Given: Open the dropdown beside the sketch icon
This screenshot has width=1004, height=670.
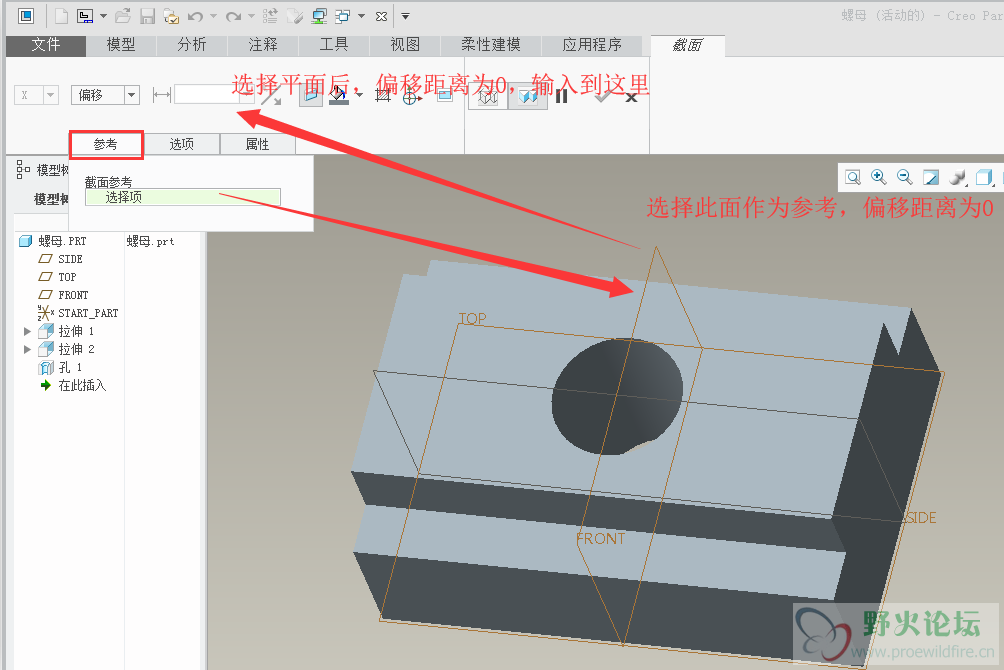Looking at the screenshot, I should click(x=103, y=16).
